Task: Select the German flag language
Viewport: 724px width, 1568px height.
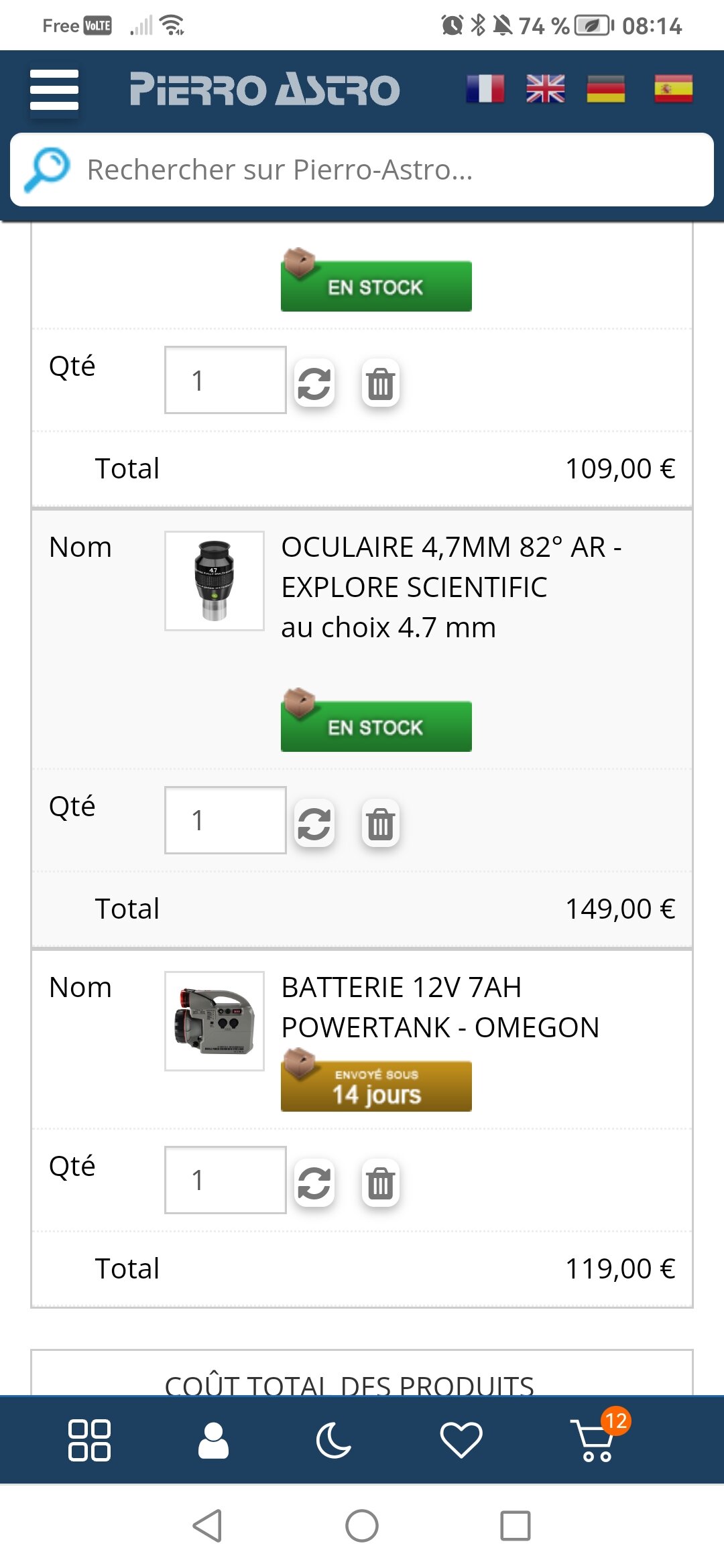Action: pyautogui.click(x=606, y=88)
